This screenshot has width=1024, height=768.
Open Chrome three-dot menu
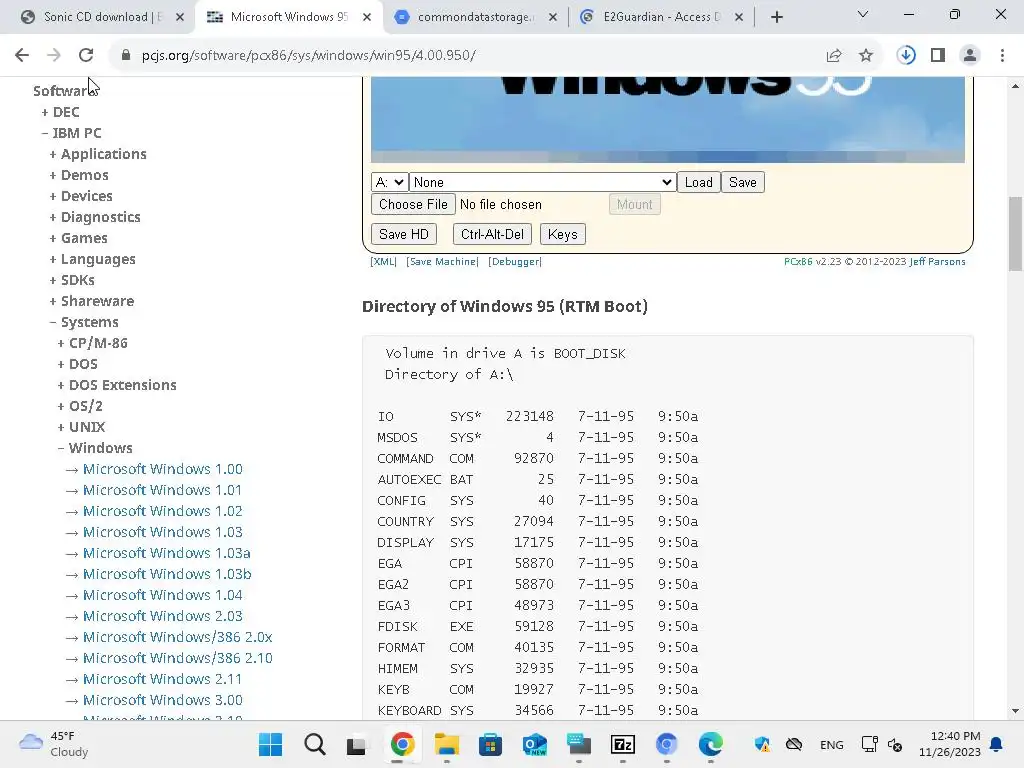click(1002, 56)
